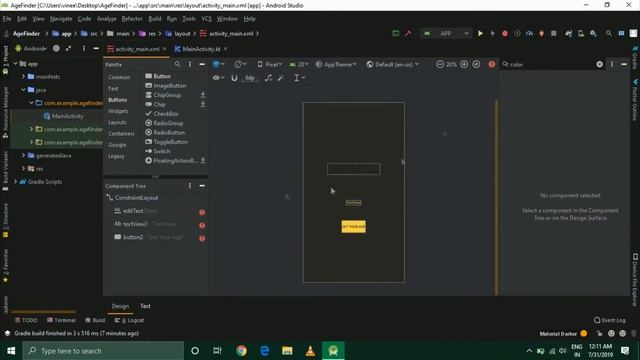Open the Event Log
The image size is (640, 360).
609,320
